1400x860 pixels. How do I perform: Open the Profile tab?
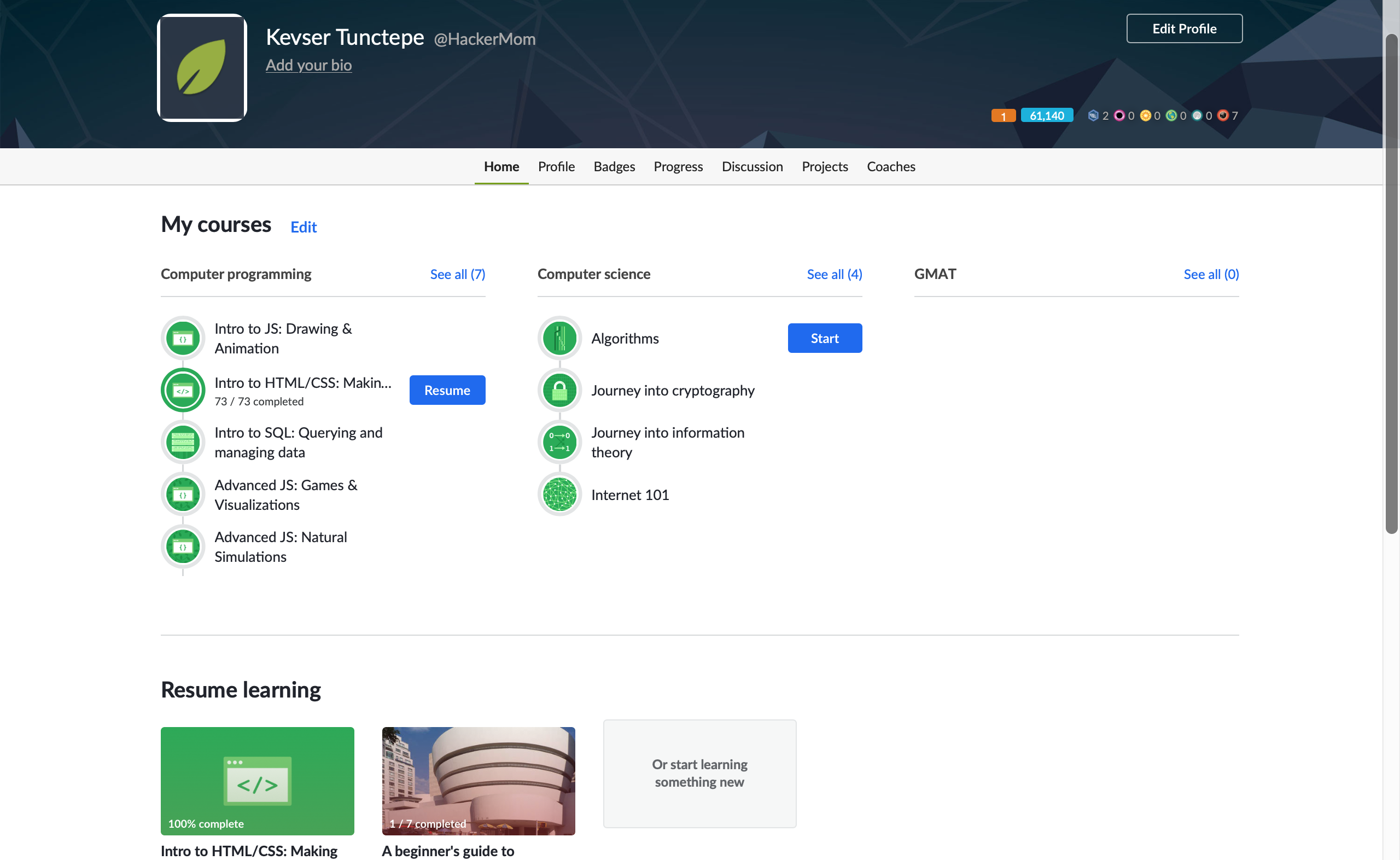tap(556, 166)
